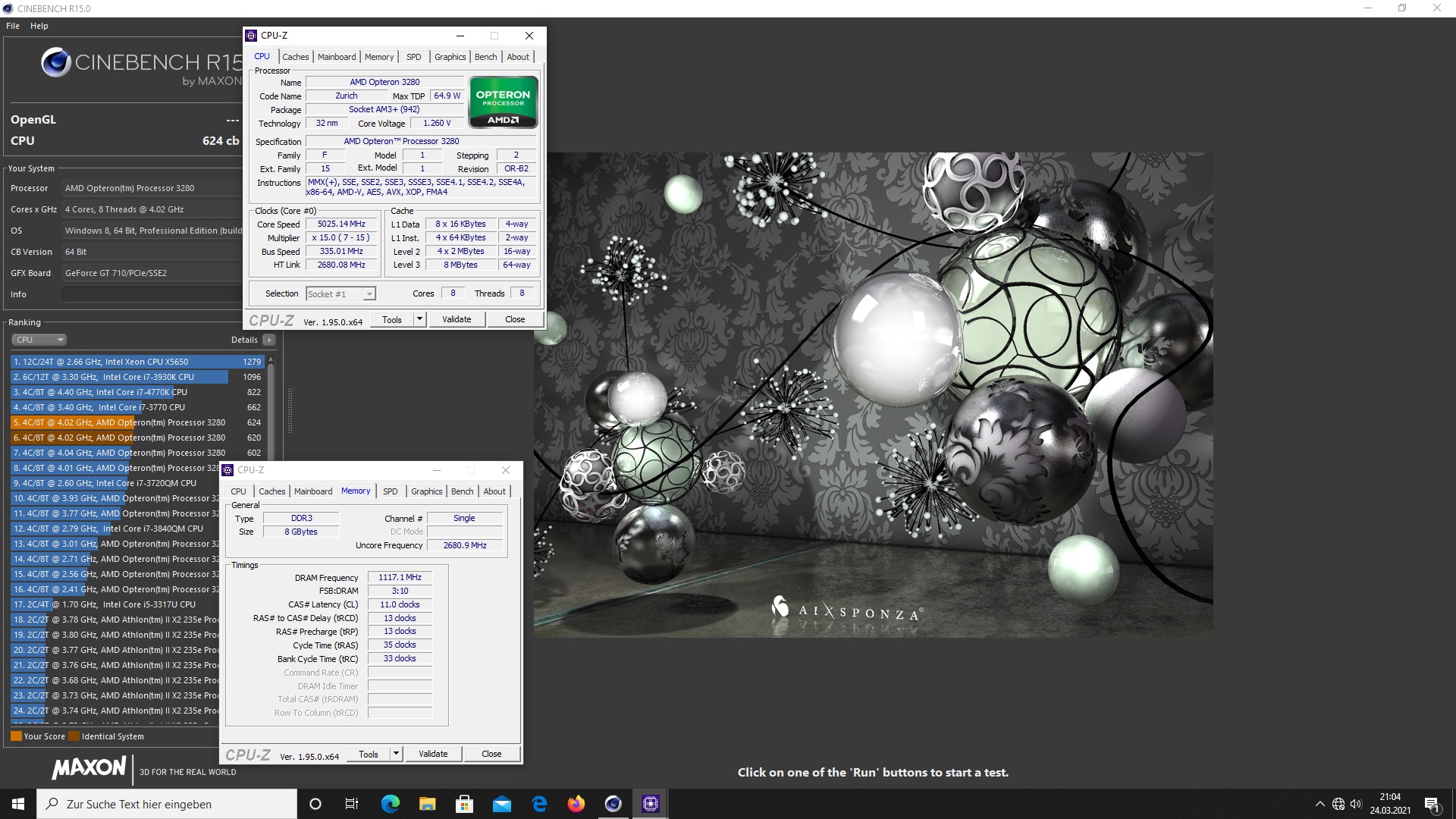Image resolution: width=1456 pixels, height=819 pixels.
Task: Open legacy Edge 'e' icon on taskbar
Action: point(539,804)
